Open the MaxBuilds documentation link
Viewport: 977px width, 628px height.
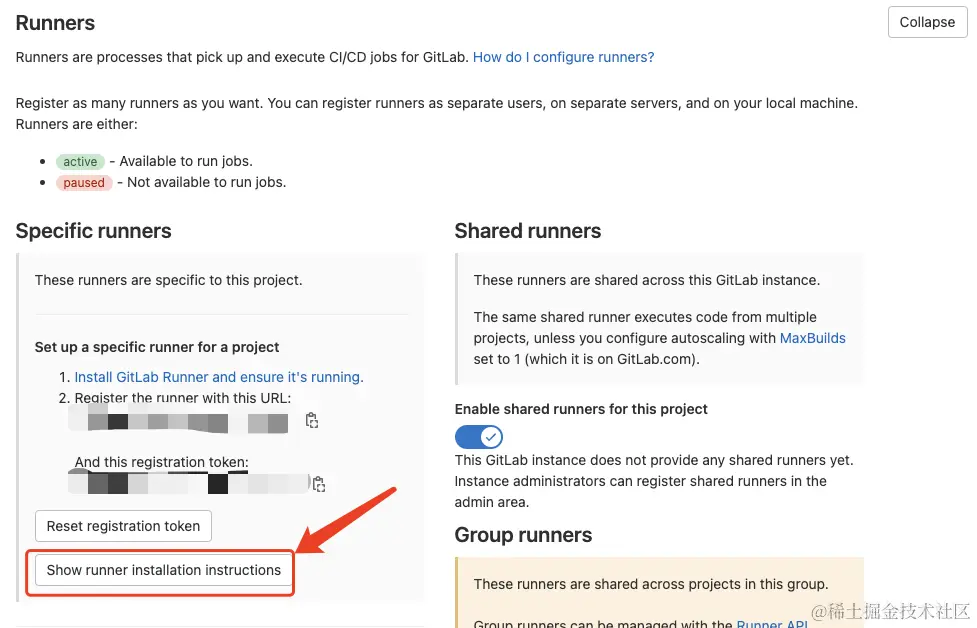click(x=813, y=338)
